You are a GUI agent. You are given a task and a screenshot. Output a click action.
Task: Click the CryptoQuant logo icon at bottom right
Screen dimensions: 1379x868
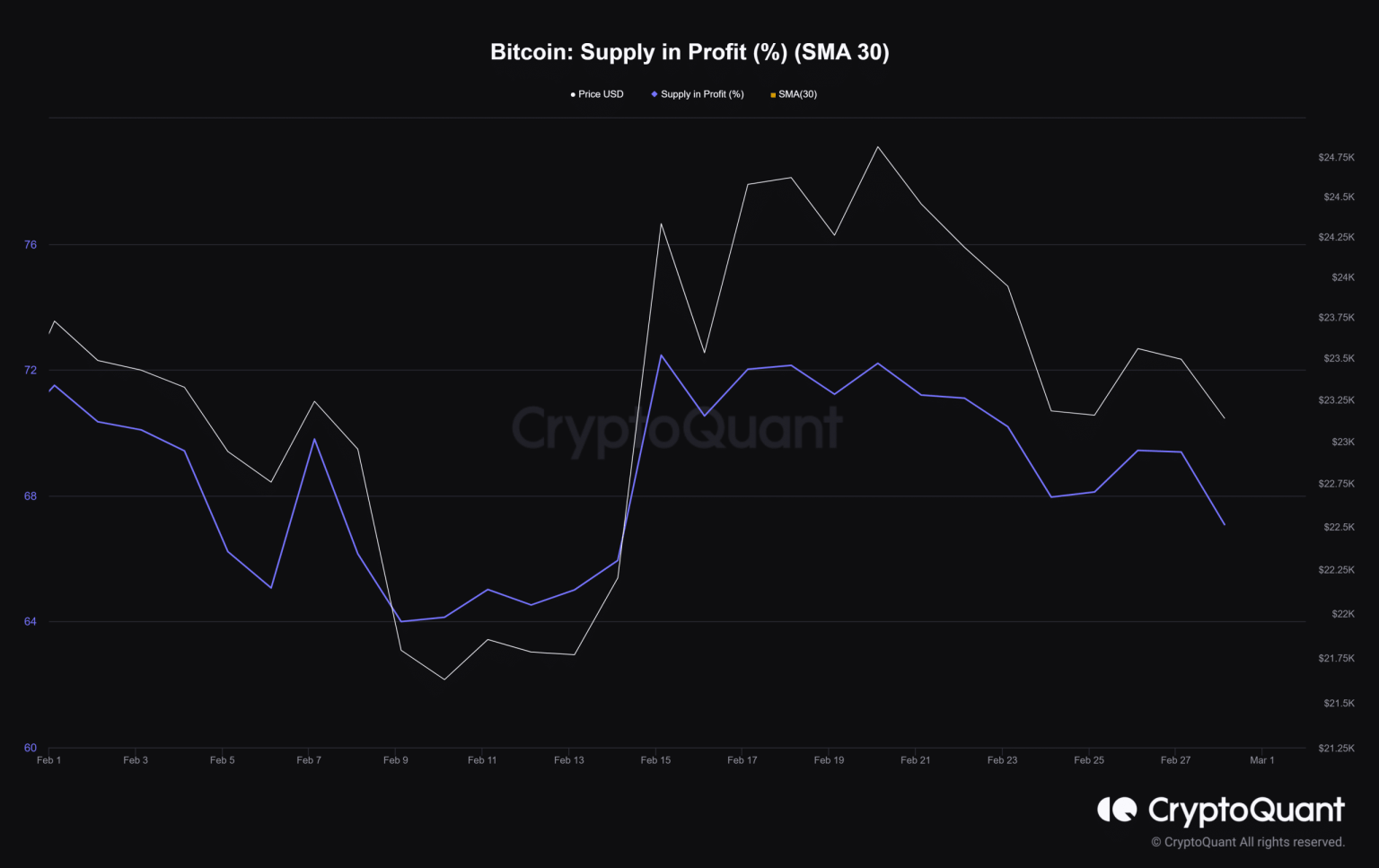1117,810
